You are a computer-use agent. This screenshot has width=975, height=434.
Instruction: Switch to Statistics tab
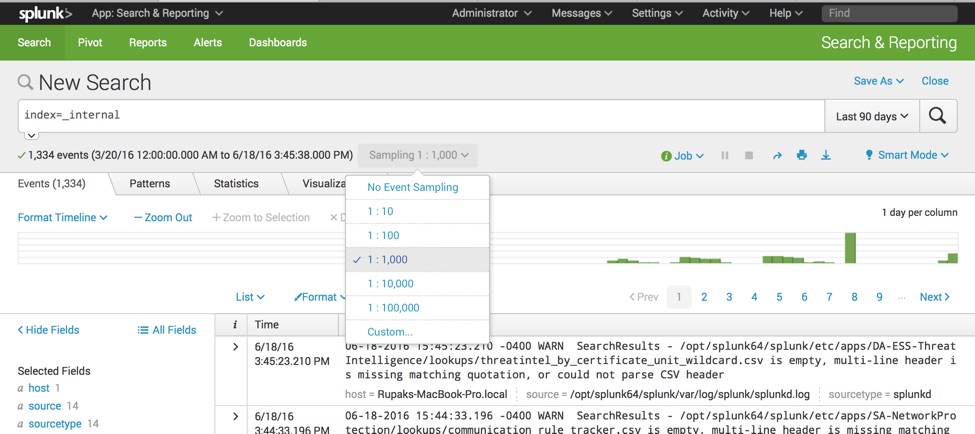236,183
